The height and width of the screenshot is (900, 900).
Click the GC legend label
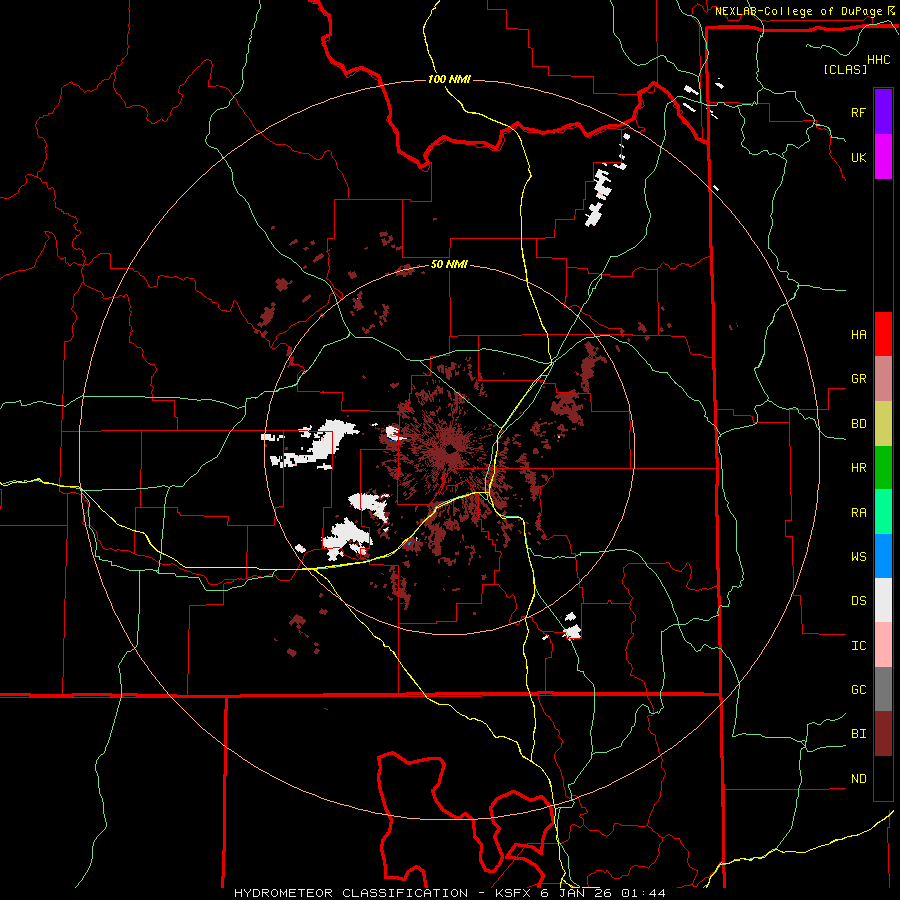click(858, 690)
